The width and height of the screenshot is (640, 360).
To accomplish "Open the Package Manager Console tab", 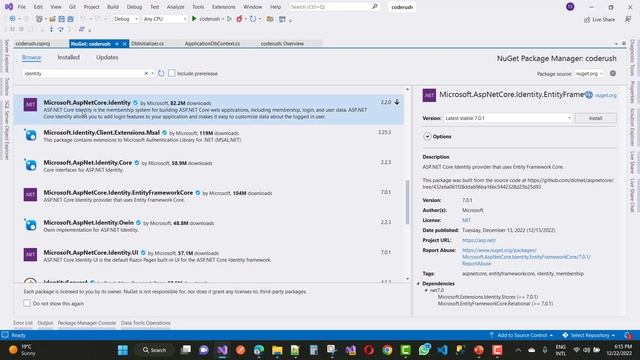I will [x=87, y=323].
